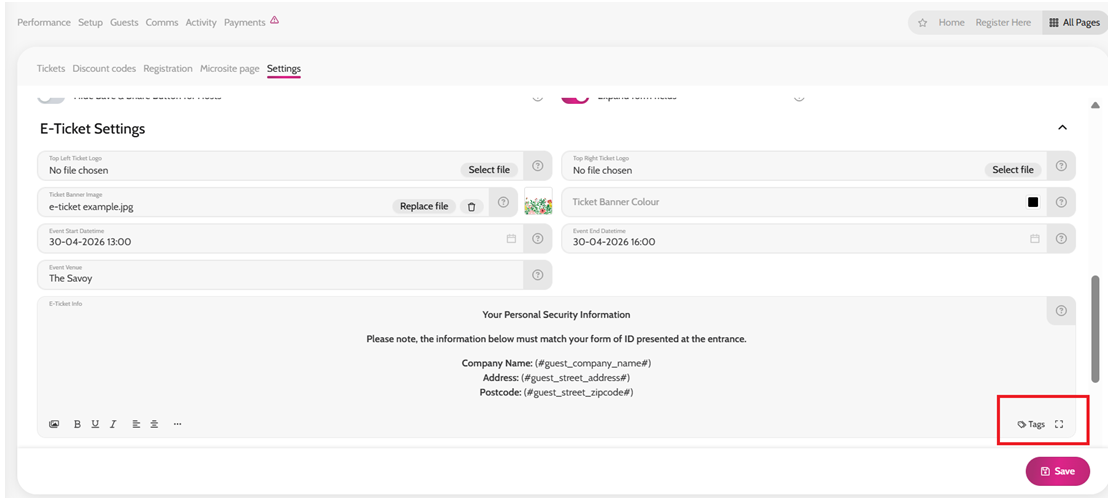Toggle bold formatting in E-Ticket Info editor
Image resolution: width=1111 pixels, height=498 pixels.
[x=77, y=424]
